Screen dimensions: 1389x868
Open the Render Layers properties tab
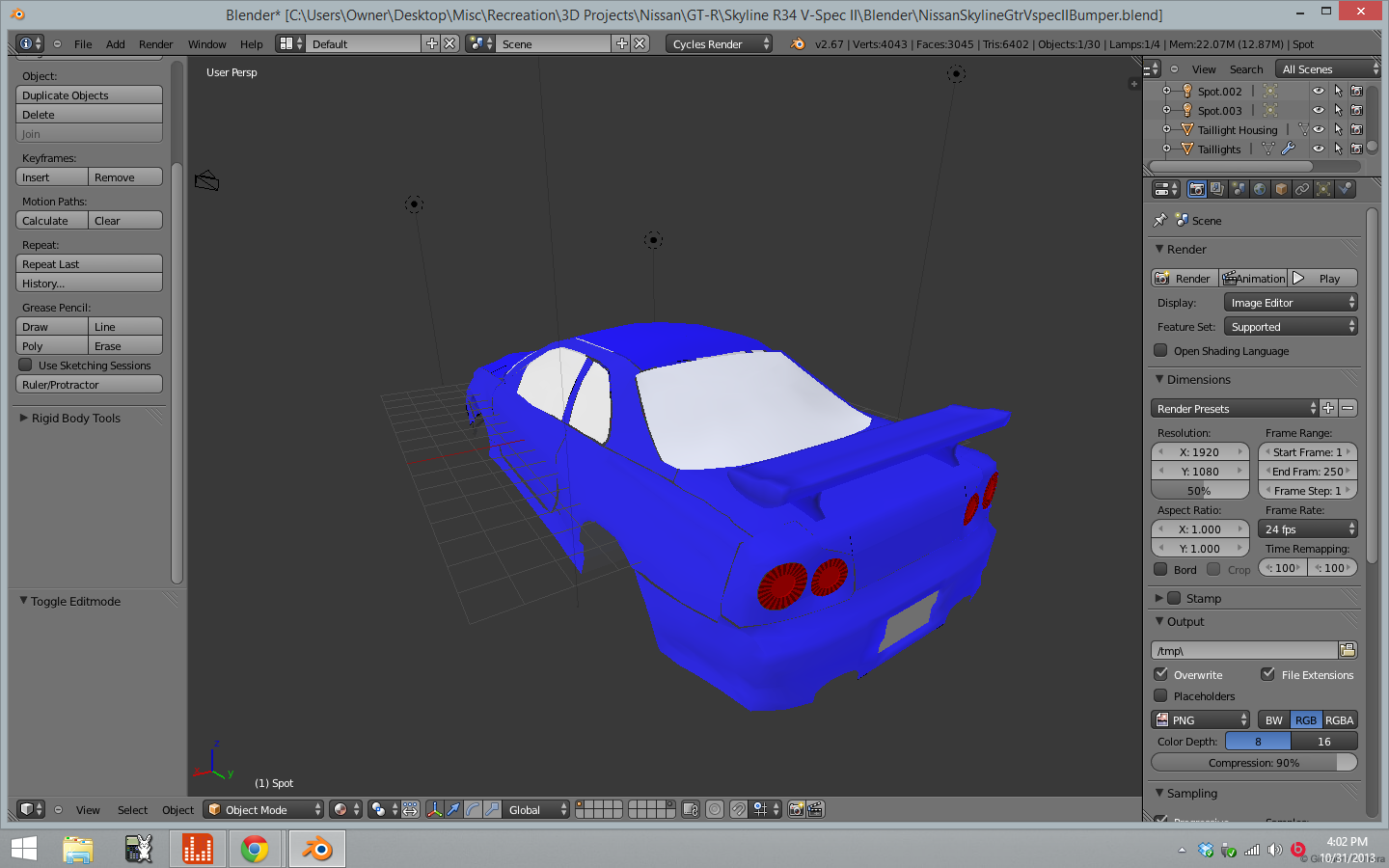click(1217, 189)
